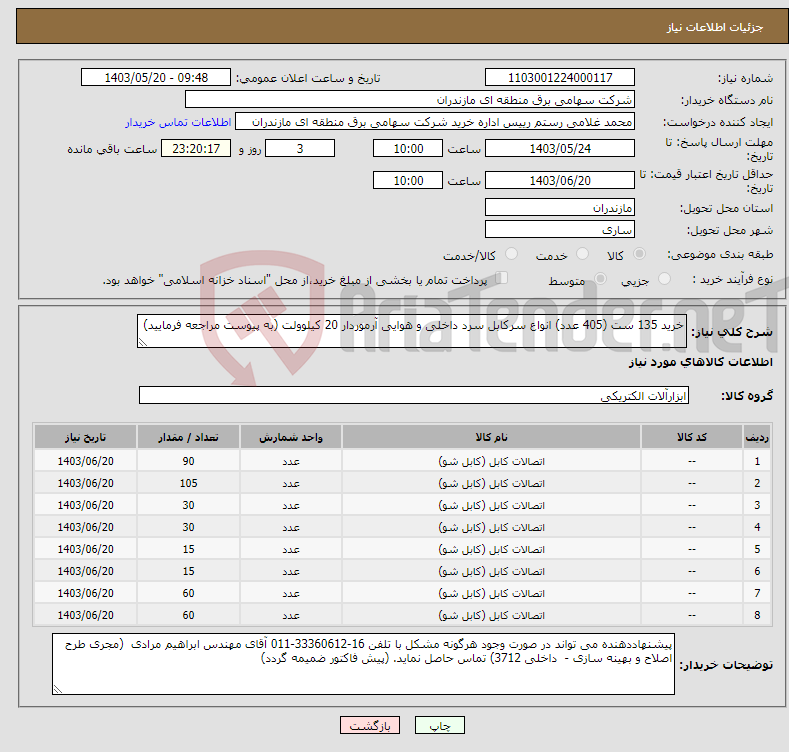Viewport: 789px width, 752px height.
Task: Select the کالا radio button
Action: (x=639, y=254)
